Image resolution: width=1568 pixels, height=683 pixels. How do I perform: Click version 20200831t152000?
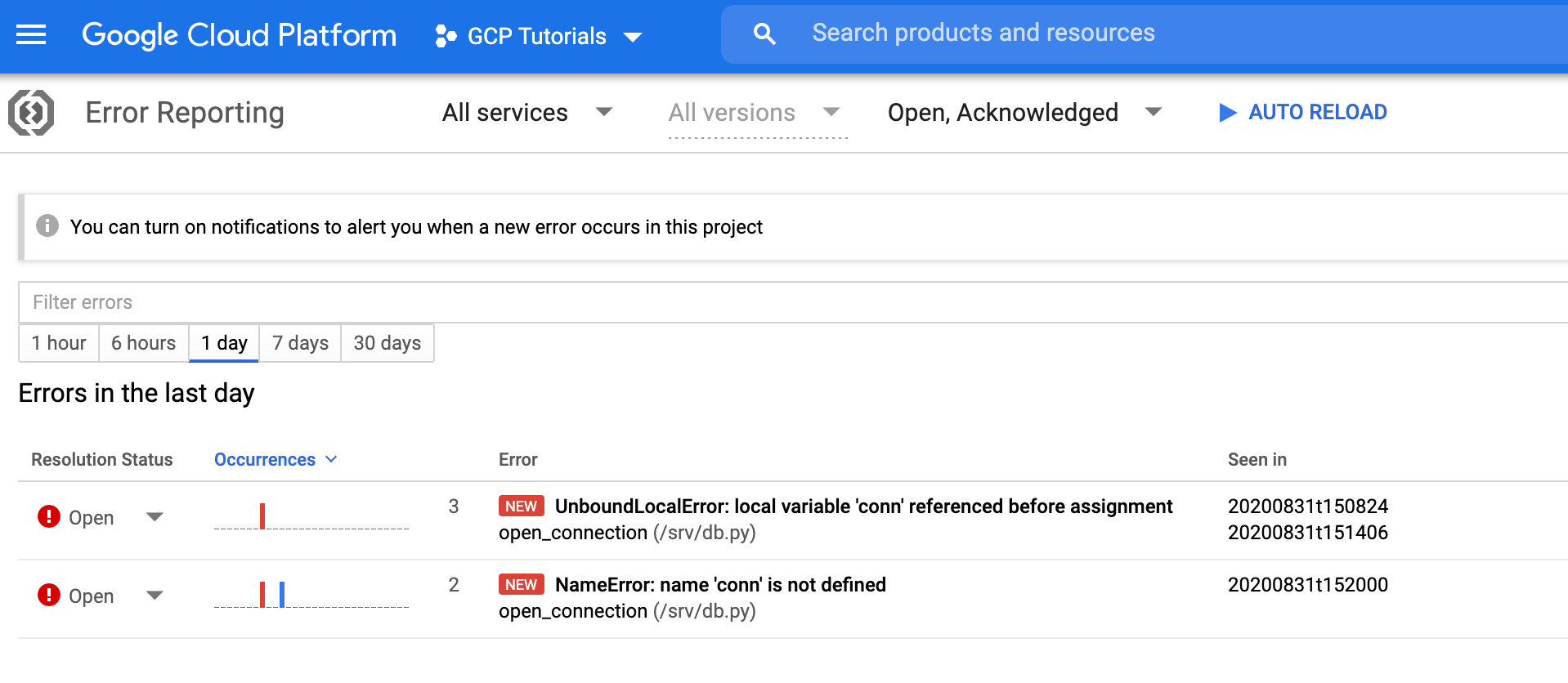coord(1308,585)
